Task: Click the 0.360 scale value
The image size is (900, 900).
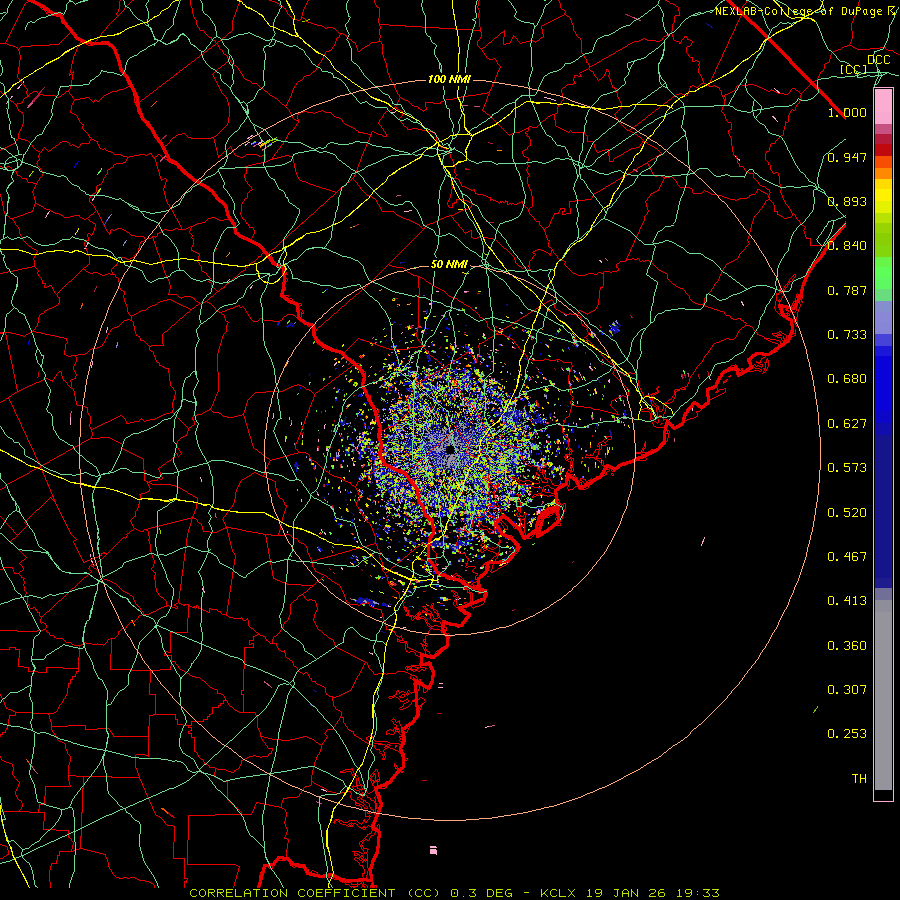Action: (847, 646)
